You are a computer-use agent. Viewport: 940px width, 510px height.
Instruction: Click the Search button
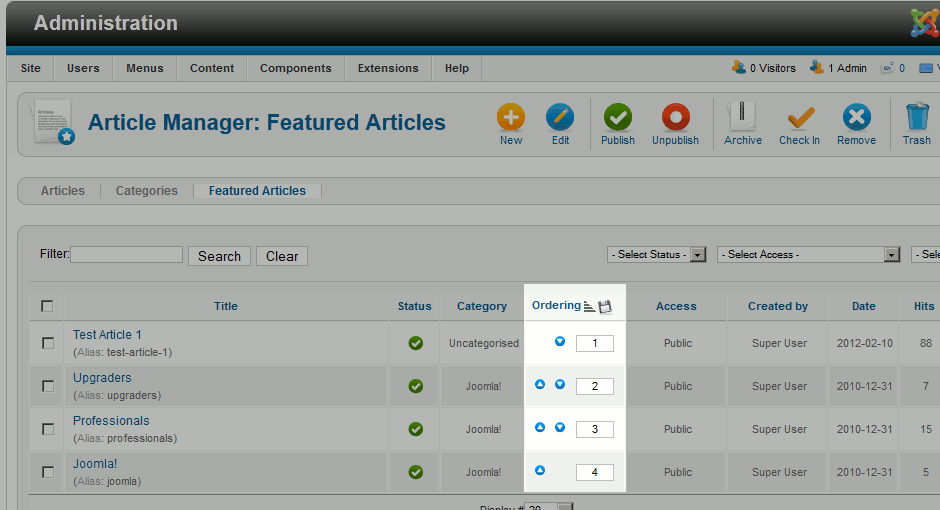(219, 256)
